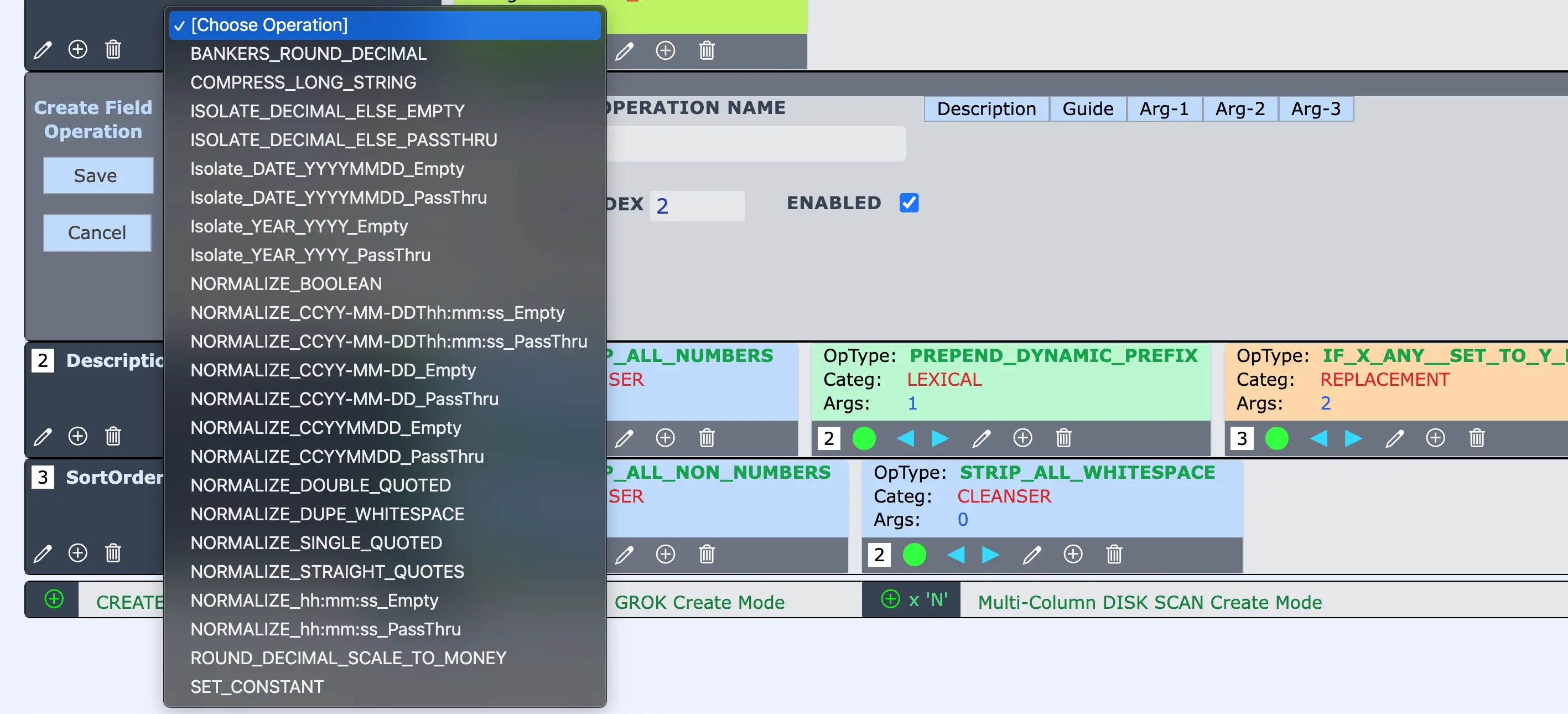Edit the IF_X_ANY__SET_TO_Y operation with pencil
Viewport: 1568px width, 714px height.
1394,438
